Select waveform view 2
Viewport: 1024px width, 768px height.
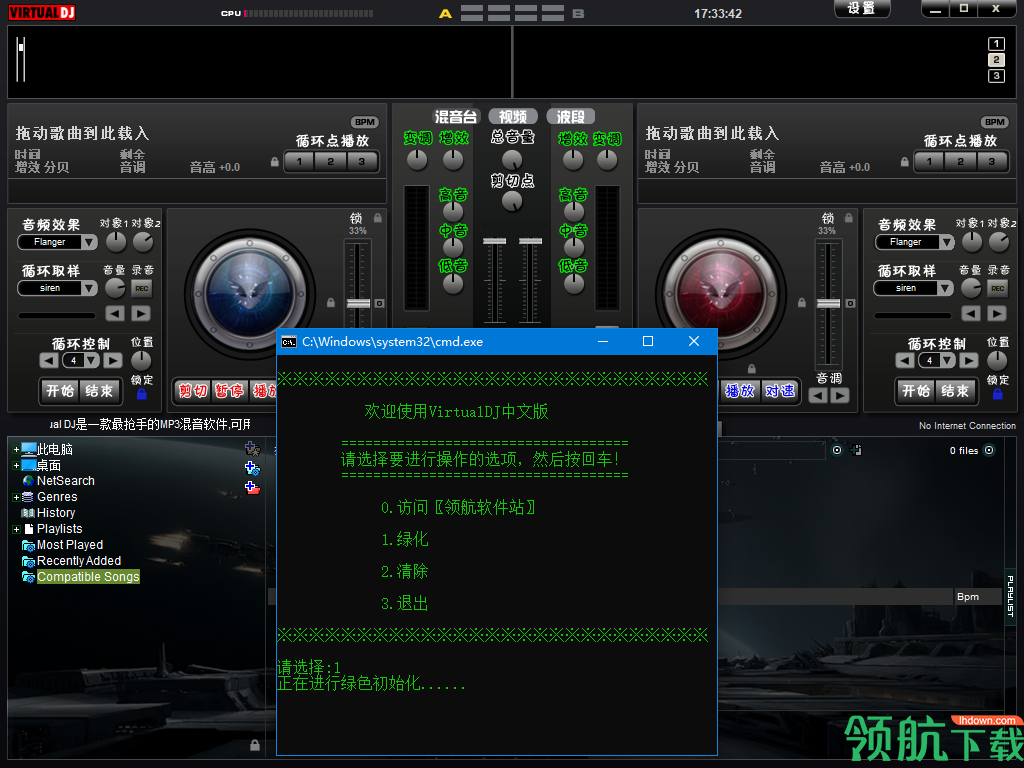pos(996,60)
